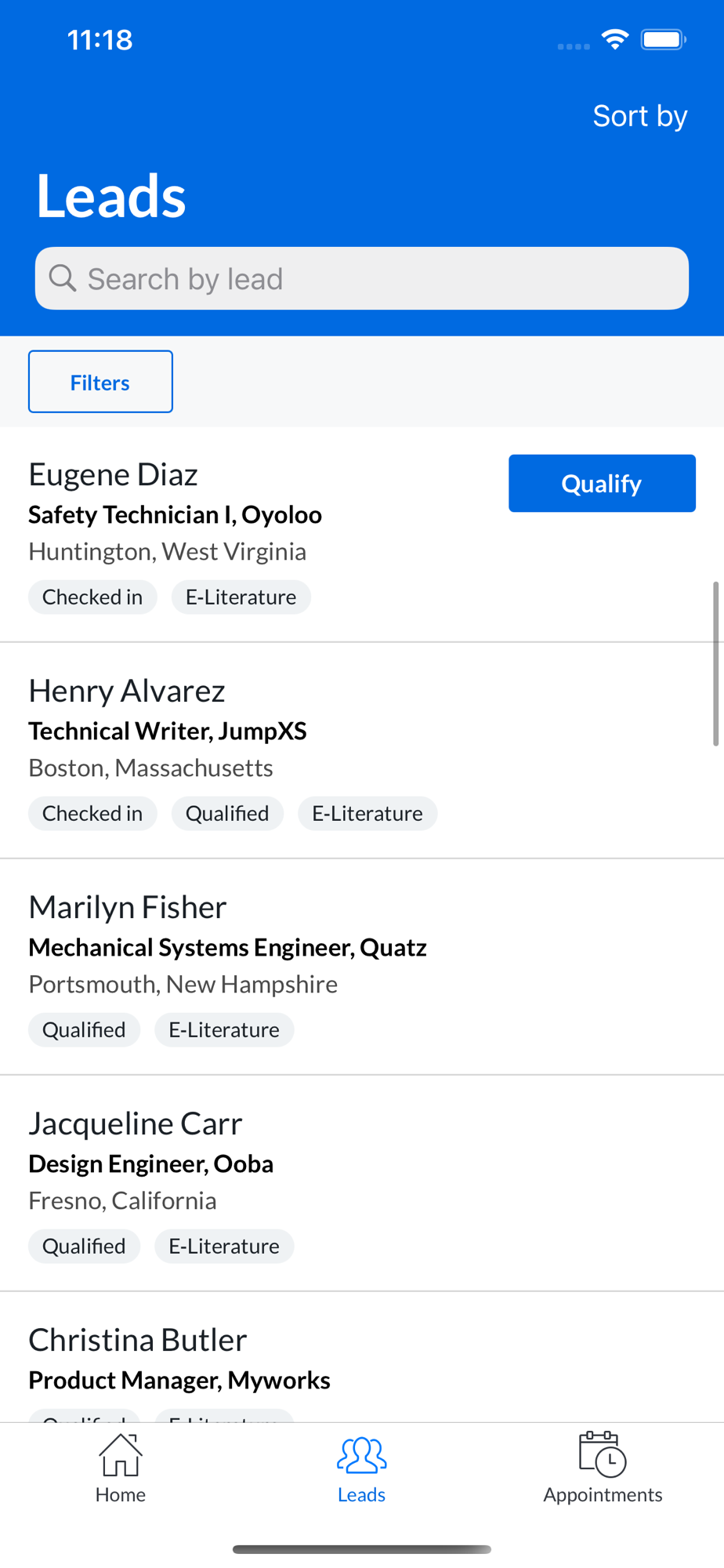Open the Filters panel
724x1568 pixels.
pyautogui.click(x=100, y=382)
